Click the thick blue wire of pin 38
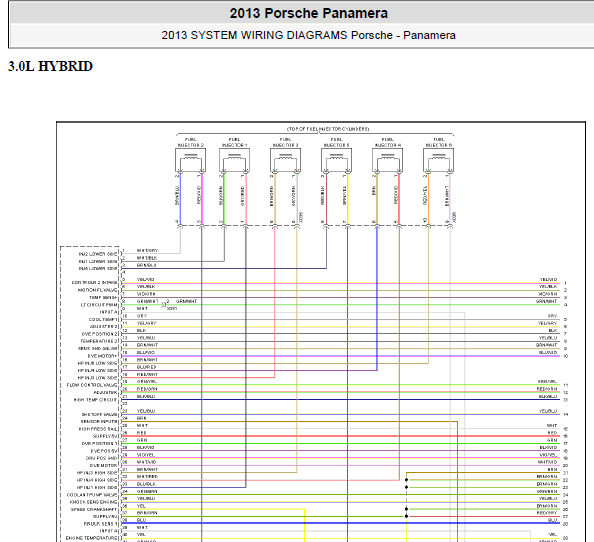This screenshot has height=542, width=594. tap(341, 523)
